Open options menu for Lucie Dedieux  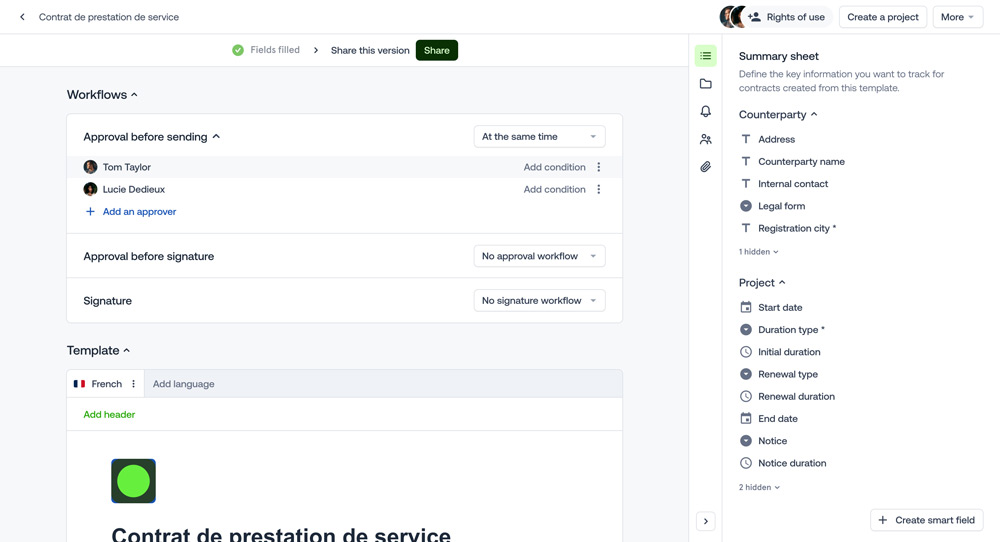tap(599, 189)
